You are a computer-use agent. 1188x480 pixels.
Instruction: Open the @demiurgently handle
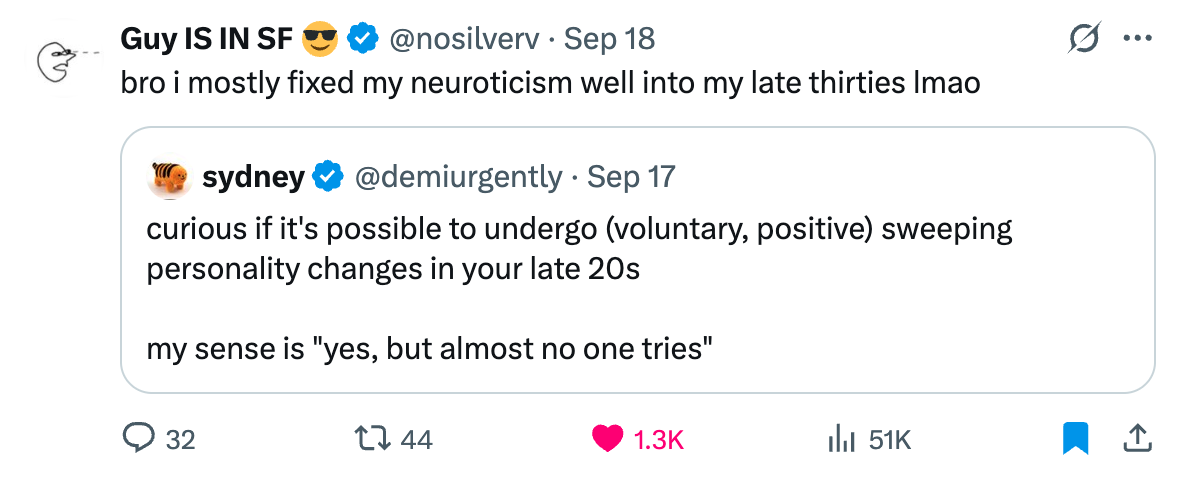point(459,177)
